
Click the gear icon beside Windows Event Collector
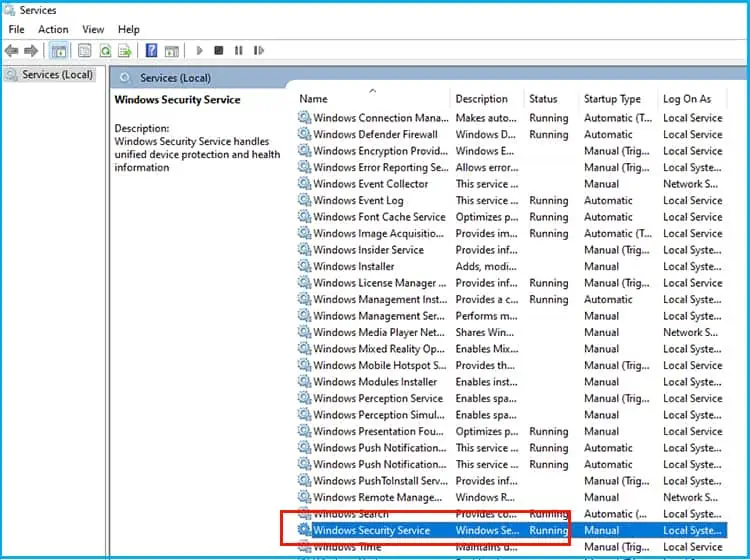(x=304, y=183)
